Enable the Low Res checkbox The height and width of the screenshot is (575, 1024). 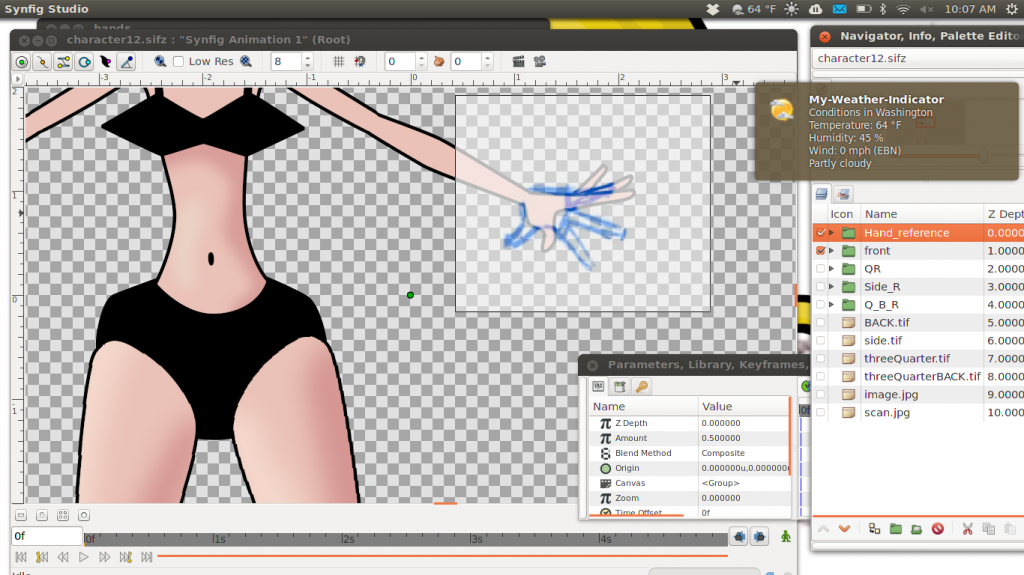tap(178, 61)
